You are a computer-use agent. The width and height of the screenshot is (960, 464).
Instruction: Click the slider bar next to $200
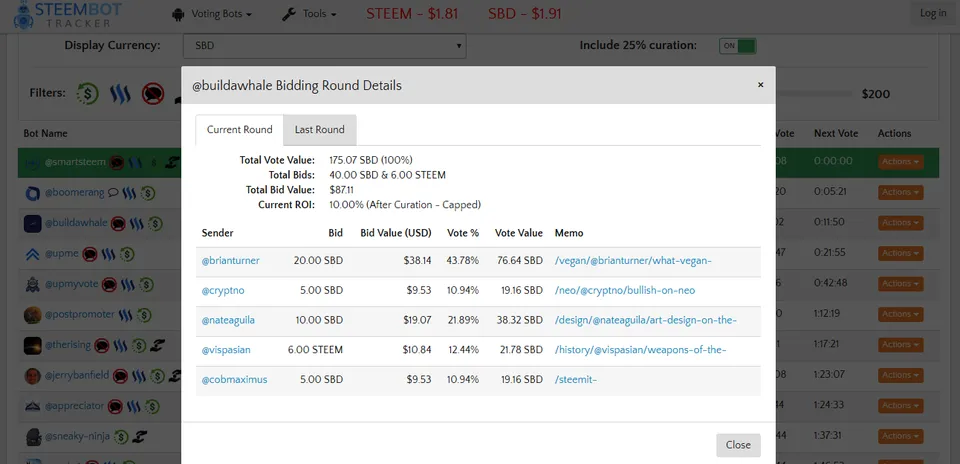814,94
